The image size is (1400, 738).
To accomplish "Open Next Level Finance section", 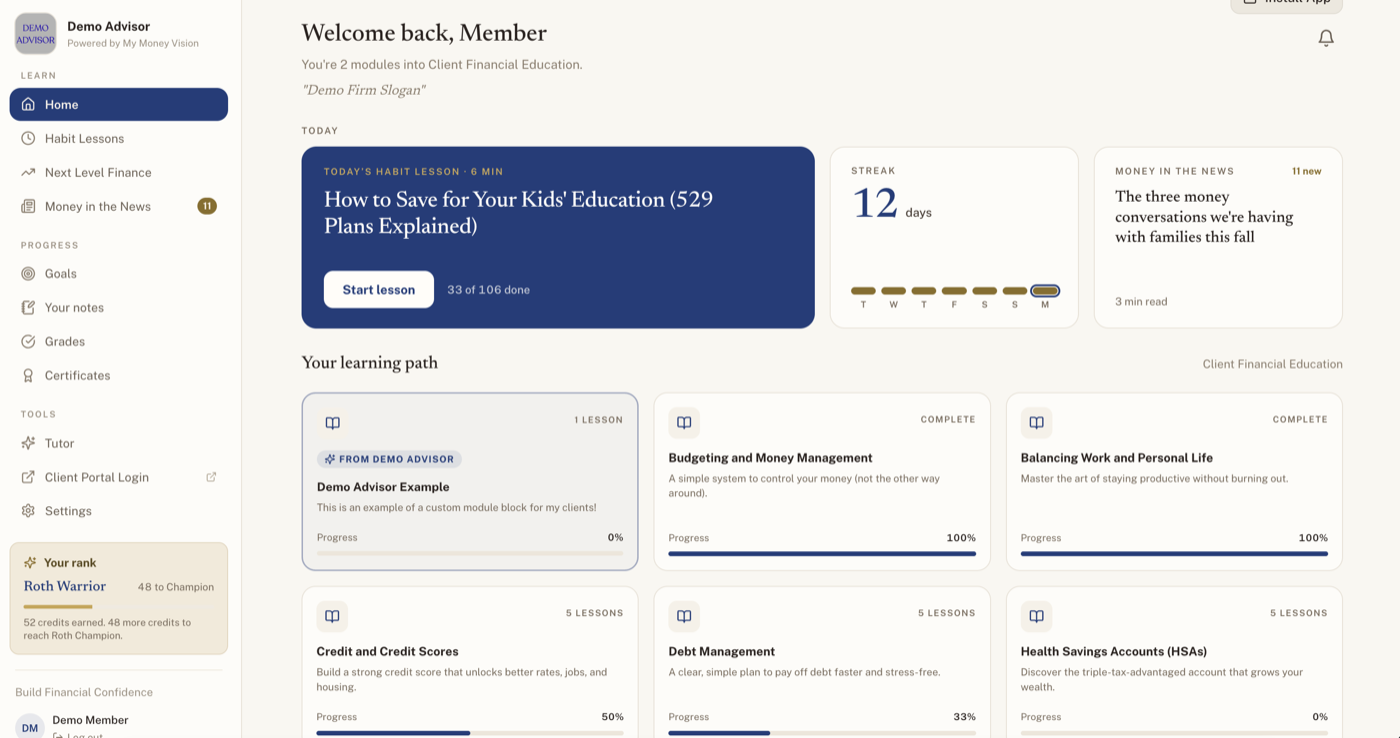I will point(119,172).
